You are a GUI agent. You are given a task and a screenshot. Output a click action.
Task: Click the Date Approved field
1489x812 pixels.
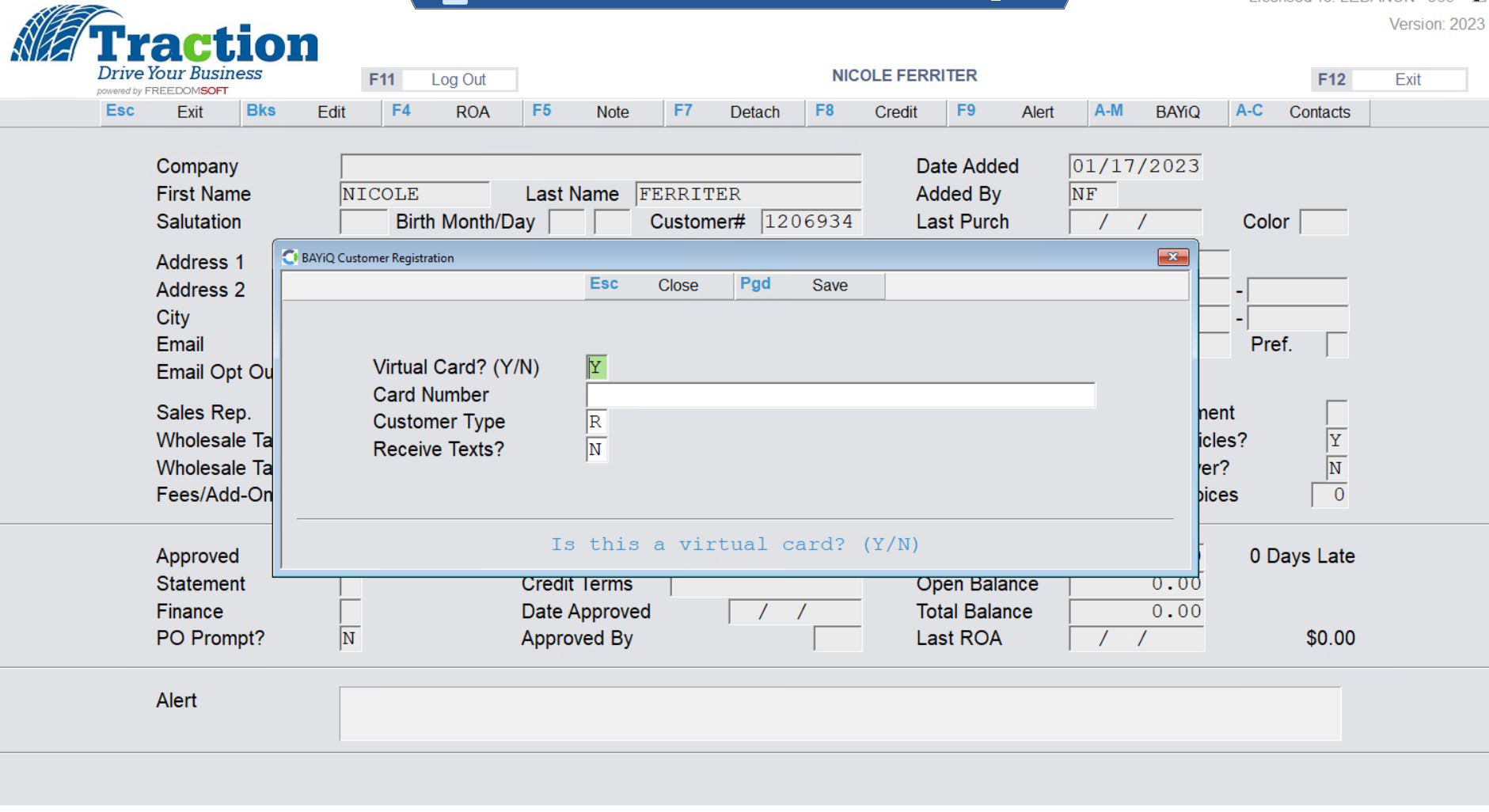[795, 611]
